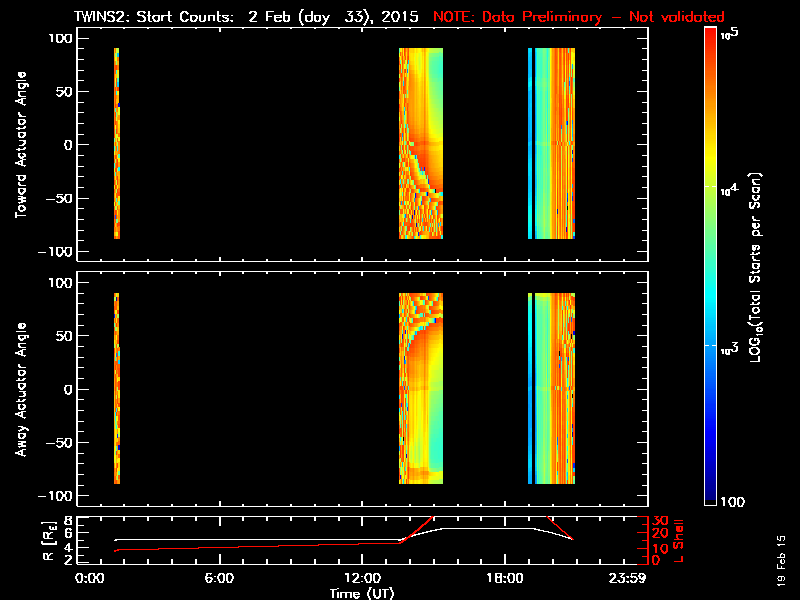
Task: Click the plot title 'TWINS2: Start Counts'
Action: coord(154,17)
